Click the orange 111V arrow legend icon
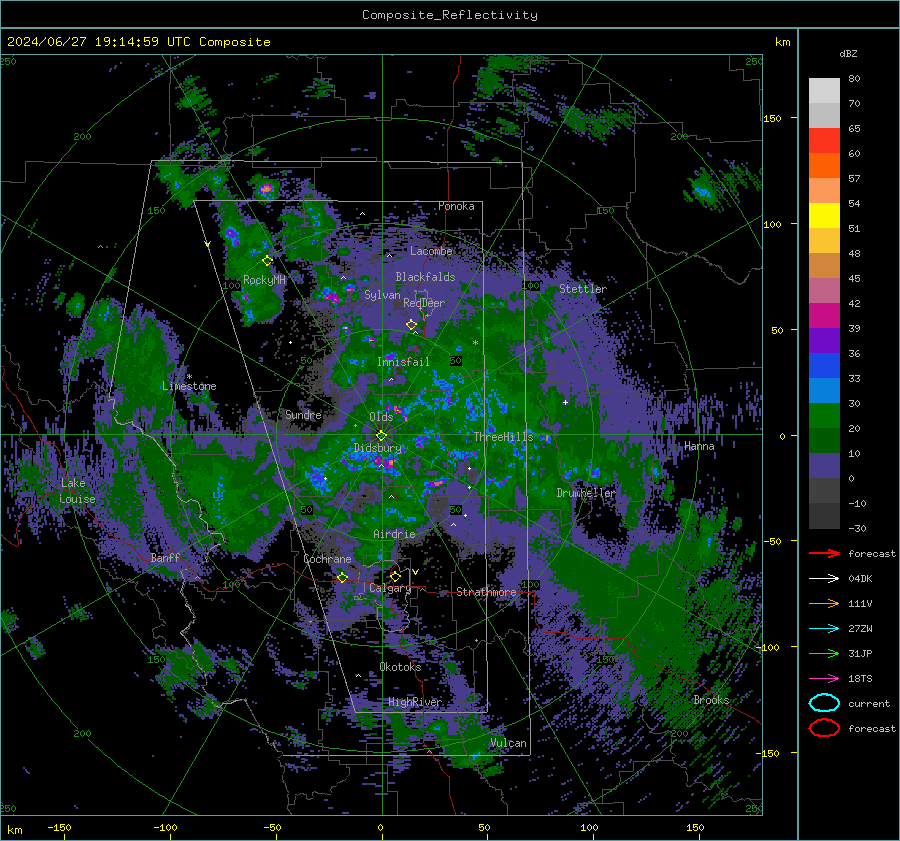The height and width of the screenshot is (841, 900). 824,603
